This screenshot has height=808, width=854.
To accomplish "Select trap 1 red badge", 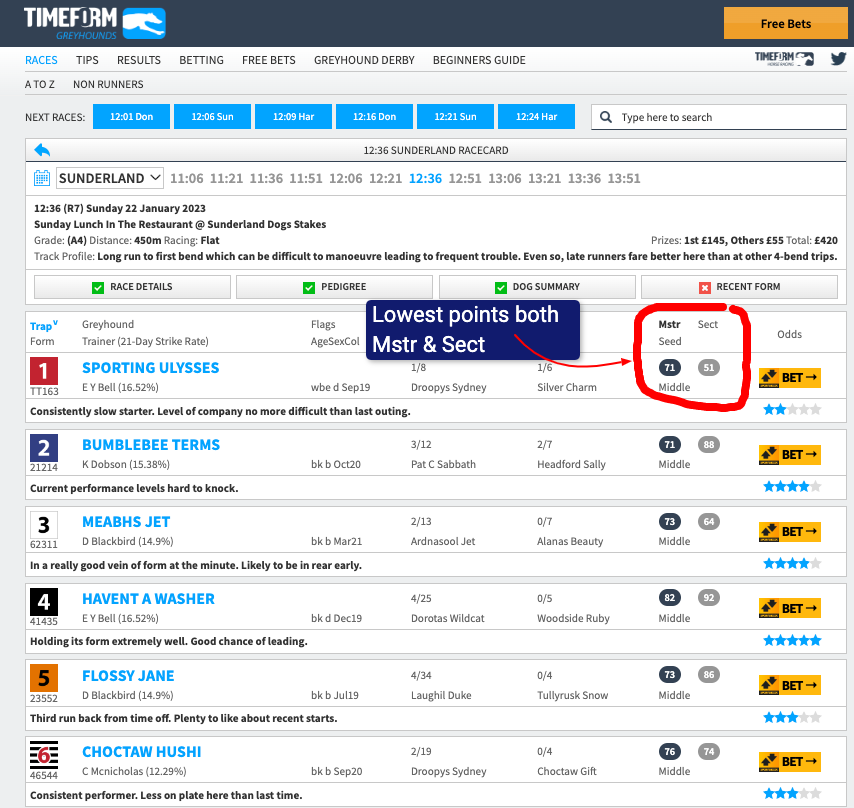I will [44, 371].
